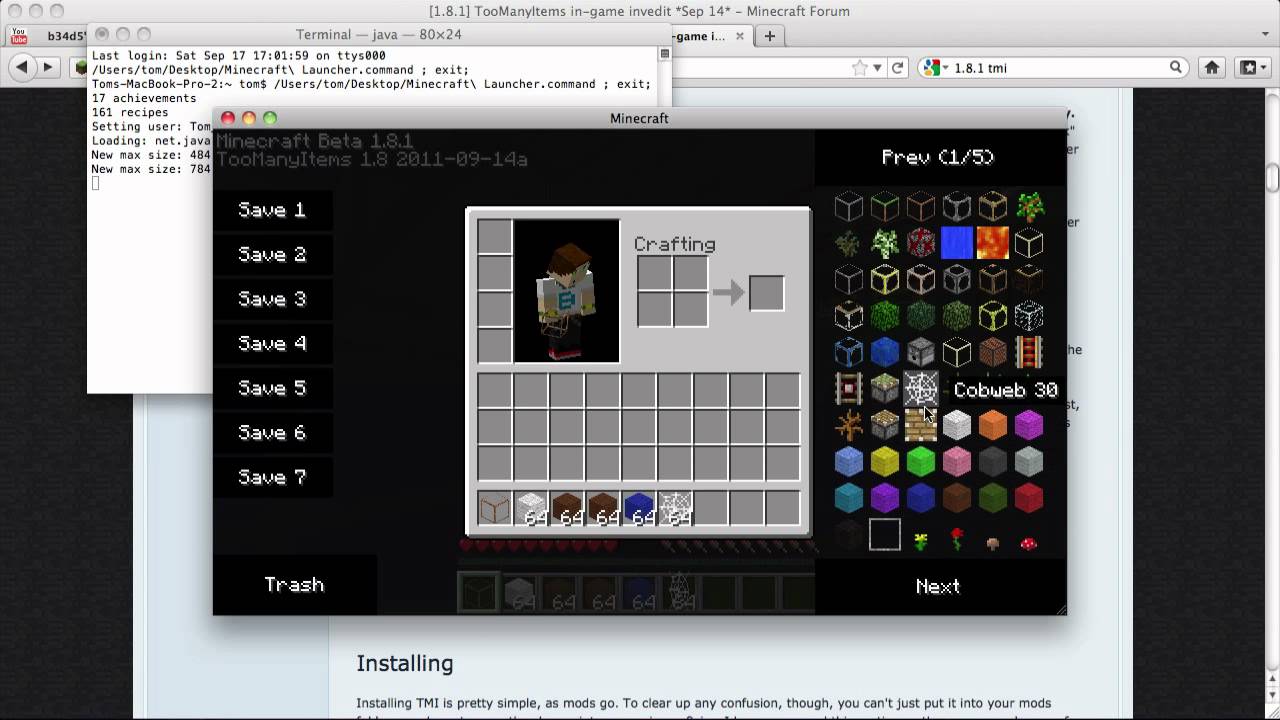Click the Terminal window title bar
The image size is (1280, 720).
pos(379,34)
